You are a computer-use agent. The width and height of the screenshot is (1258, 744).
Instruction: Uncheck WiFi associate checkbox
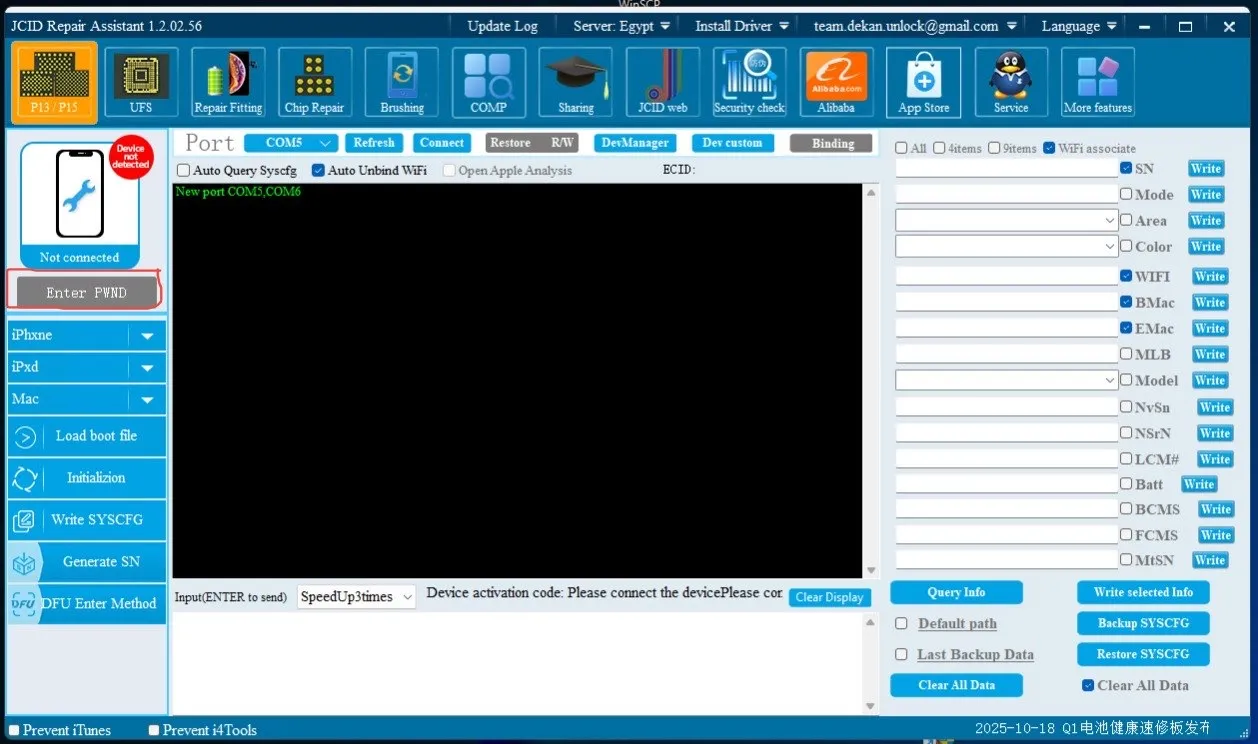tap(1049, 148)
